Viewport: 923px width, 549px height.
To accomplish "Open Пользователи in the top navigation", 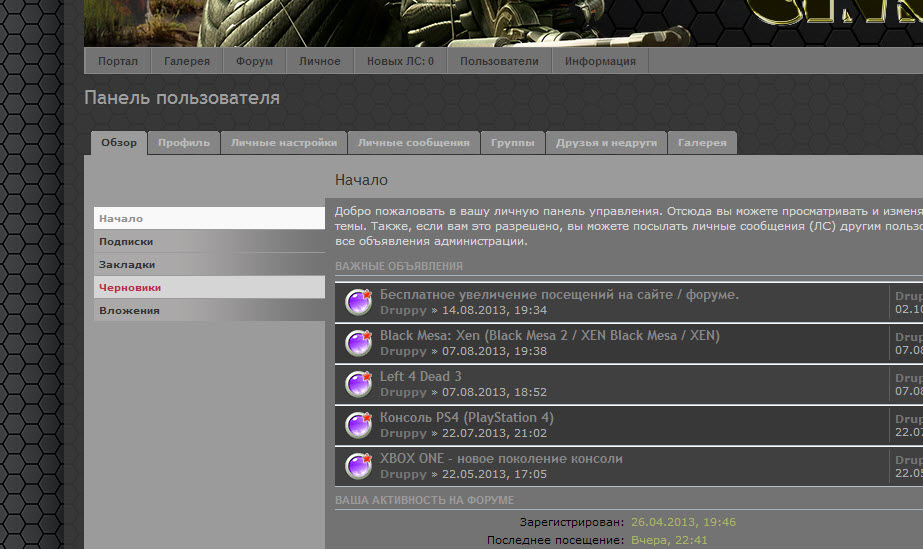I will (x=499, y=61).
